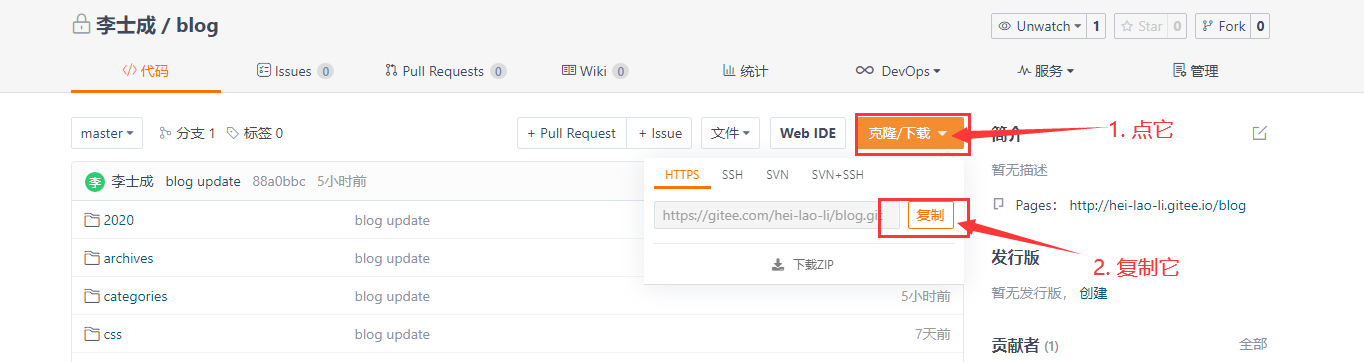Viewport: 1364px width, 362px height.
Task: Click the 贡献者 heading
Action: click(1015, 345)
